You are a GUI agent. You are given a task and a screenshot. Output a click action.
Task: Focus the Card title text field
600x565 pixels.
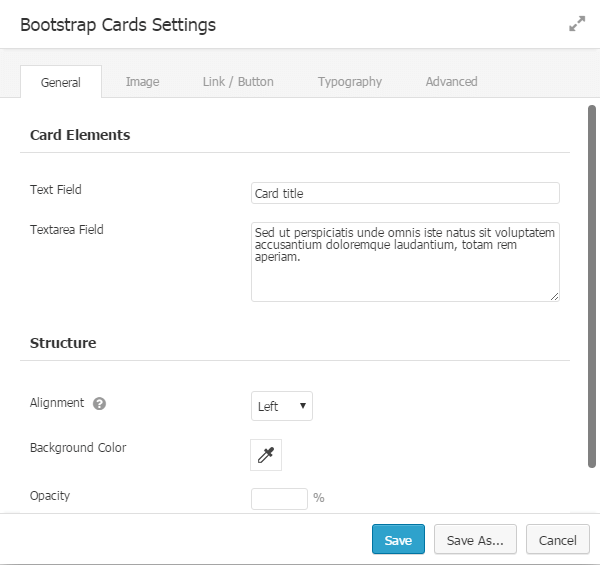coord(405,193)
